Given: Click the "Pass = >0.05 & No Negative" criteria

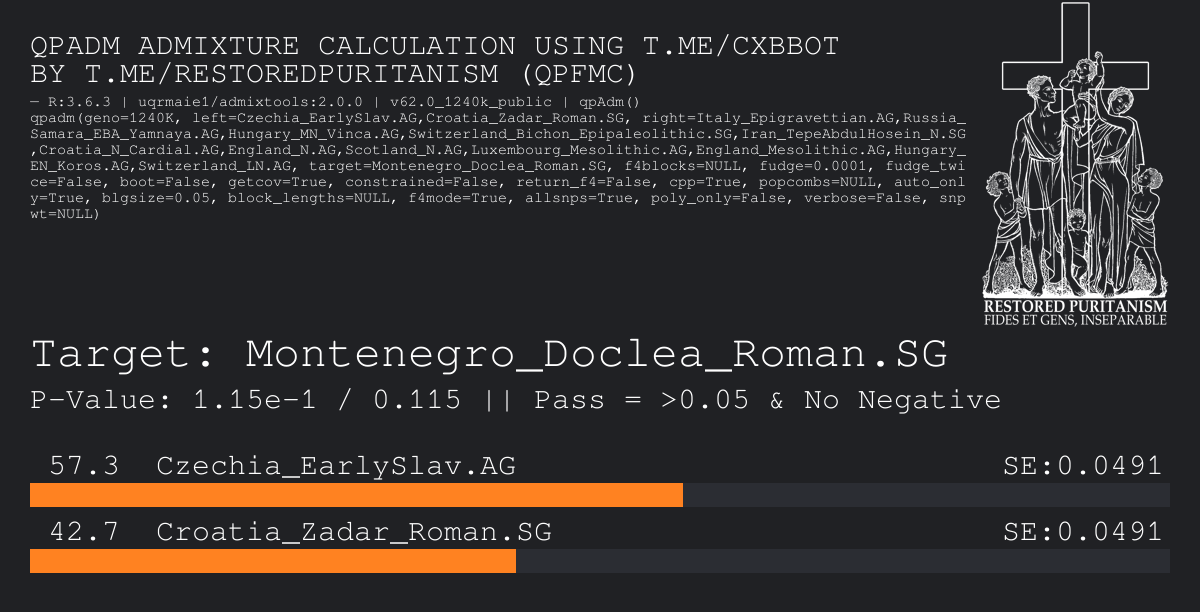Looking at the screenshot, I should 767,401.
